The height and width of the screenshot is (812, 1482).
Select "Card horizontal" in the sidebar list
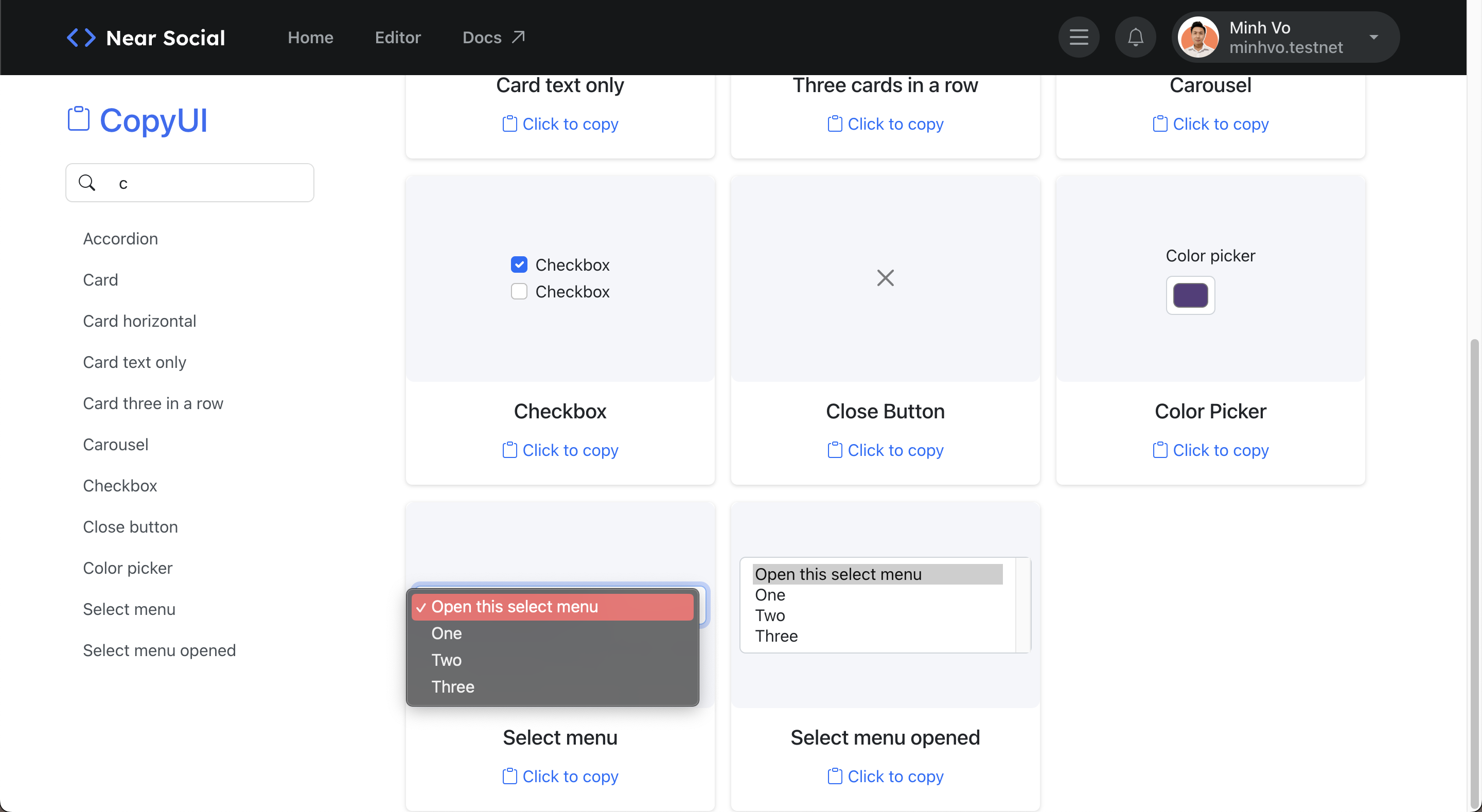point(139,321)
